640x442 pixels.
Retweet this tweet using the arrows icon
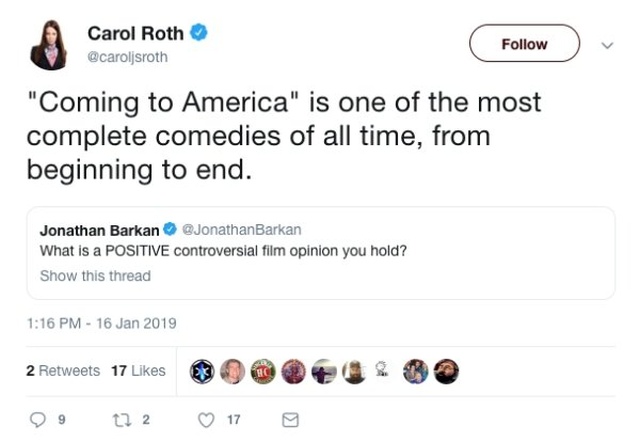pos(123,420)
